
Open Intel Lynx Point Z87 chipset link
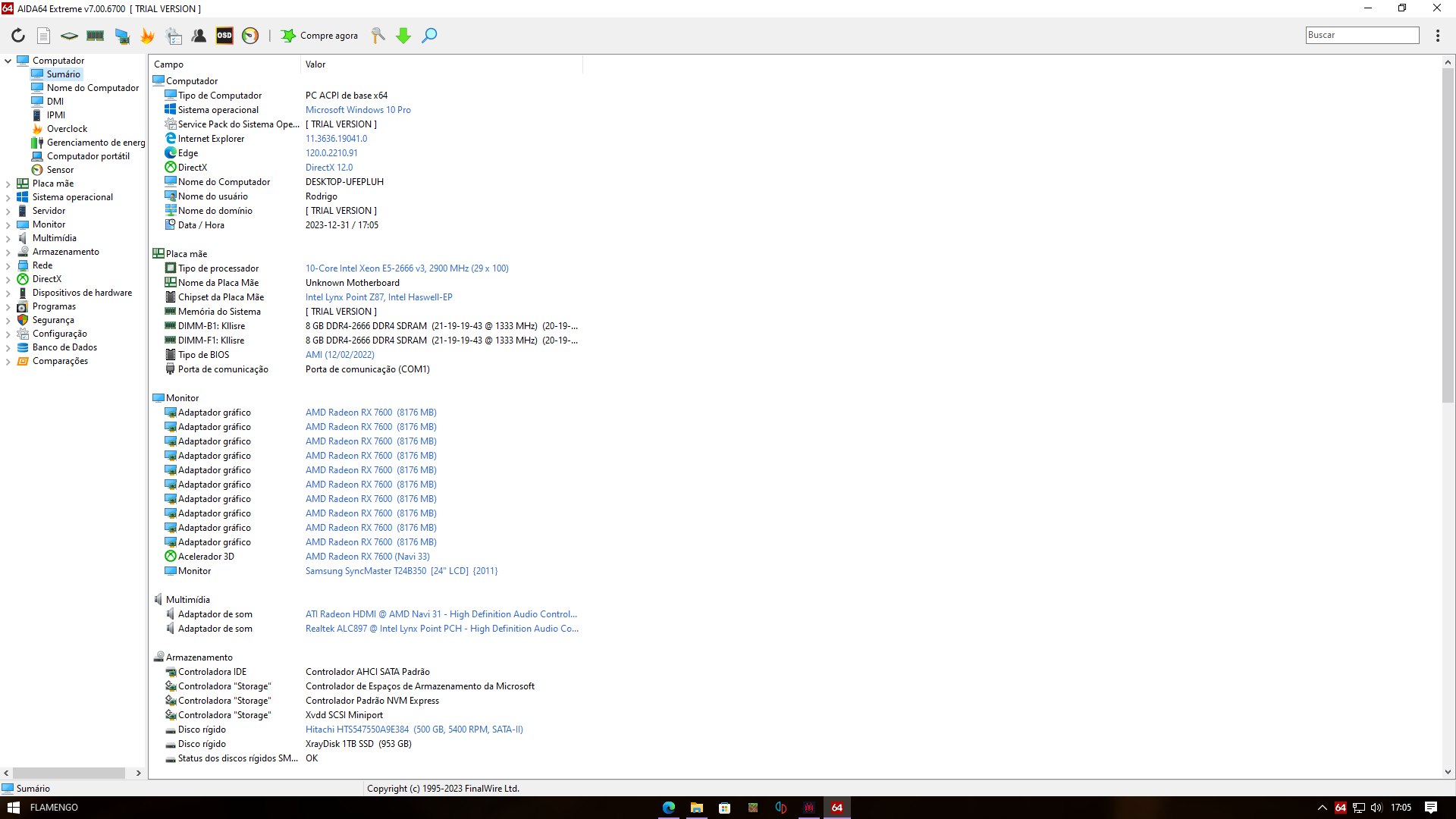coord(378,297)
